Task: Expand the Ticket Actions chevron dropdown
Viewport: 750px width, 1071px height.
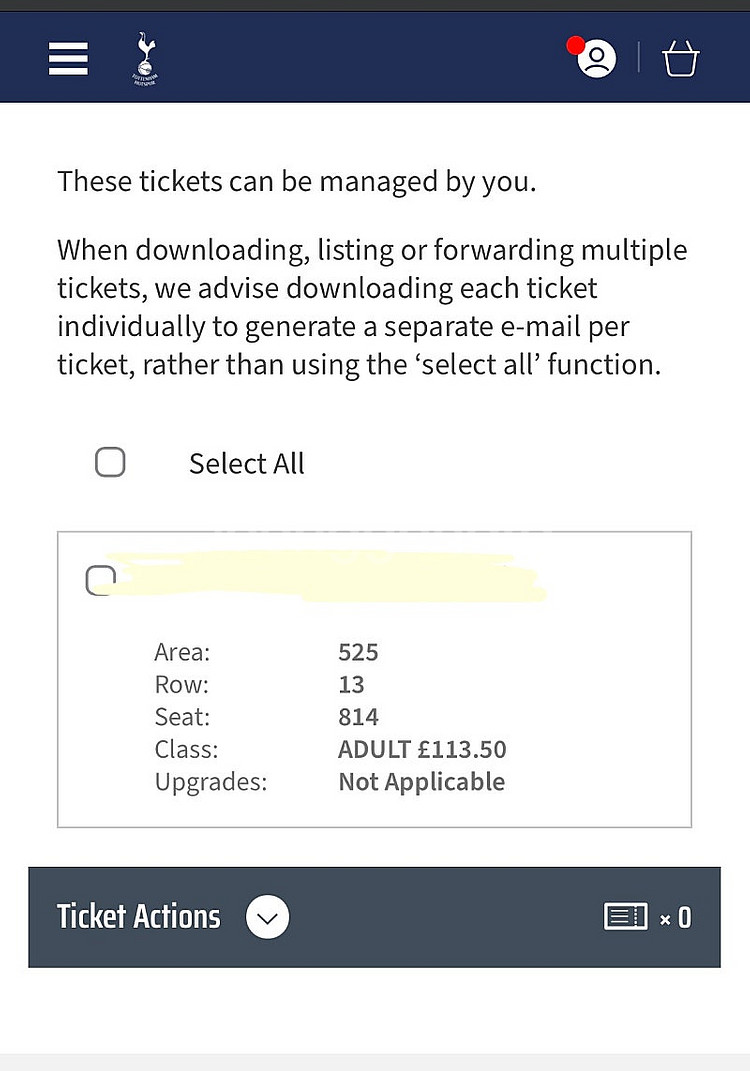Action: tap(268, 917)
